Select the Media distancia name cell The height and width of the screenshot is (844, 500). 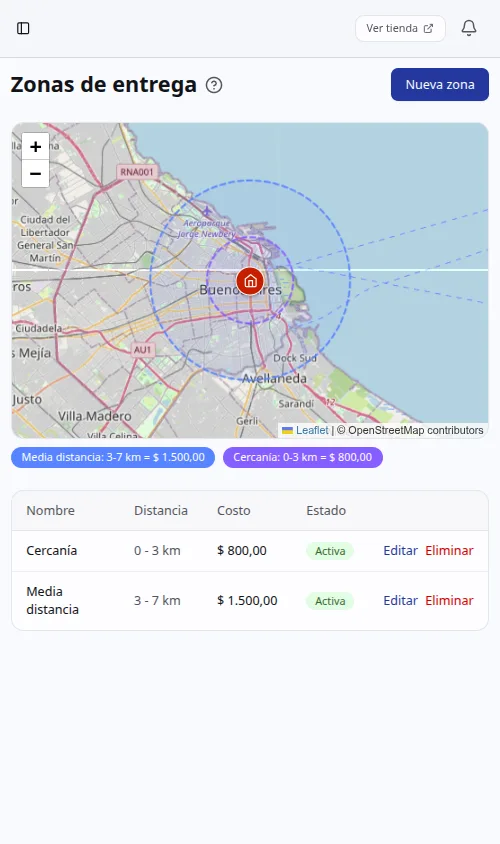(53, 600)
